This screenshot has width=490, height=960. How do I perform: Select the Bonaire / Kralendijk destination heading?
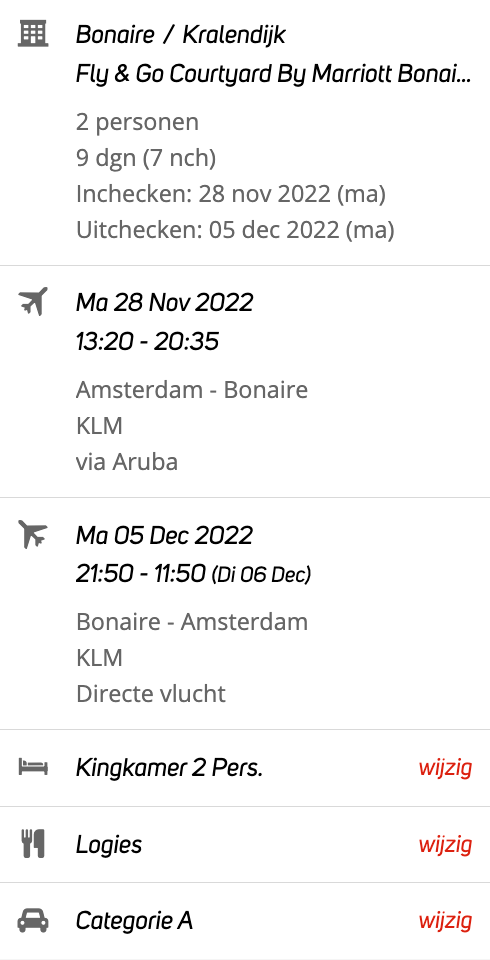coord(181,35)
